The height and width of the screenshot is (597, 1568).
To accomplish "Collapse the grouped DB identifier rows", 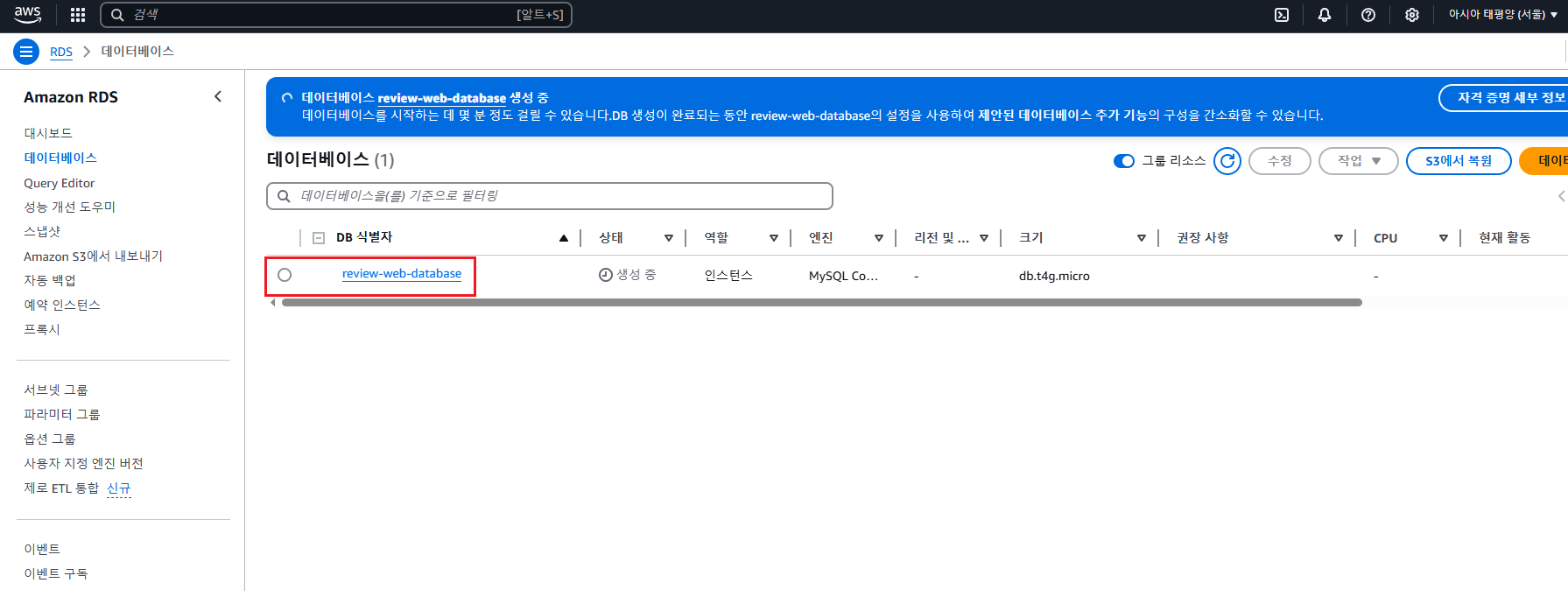I will (319, 238).
